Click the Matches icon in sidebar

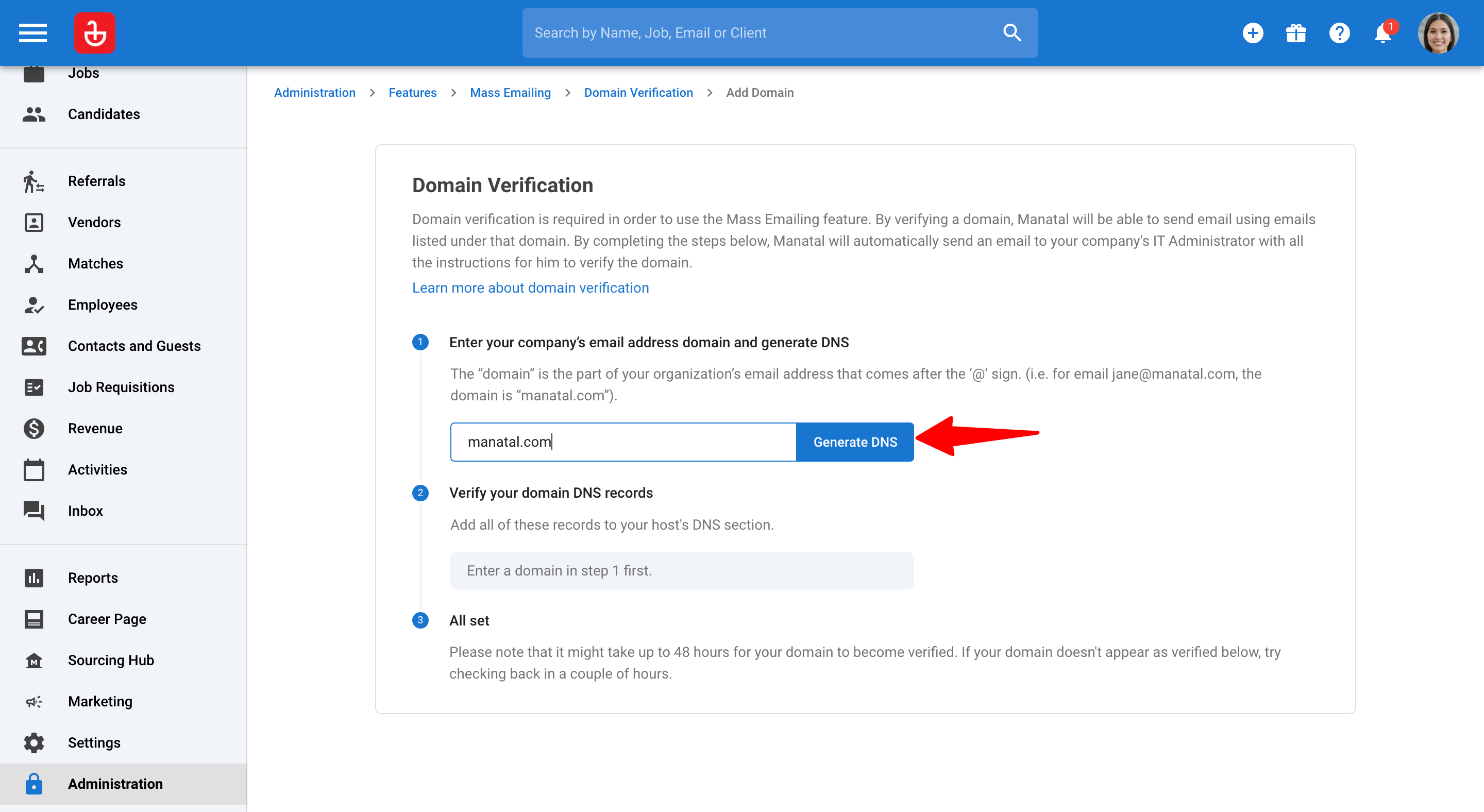pyautogui.click(x=34, y=264)
